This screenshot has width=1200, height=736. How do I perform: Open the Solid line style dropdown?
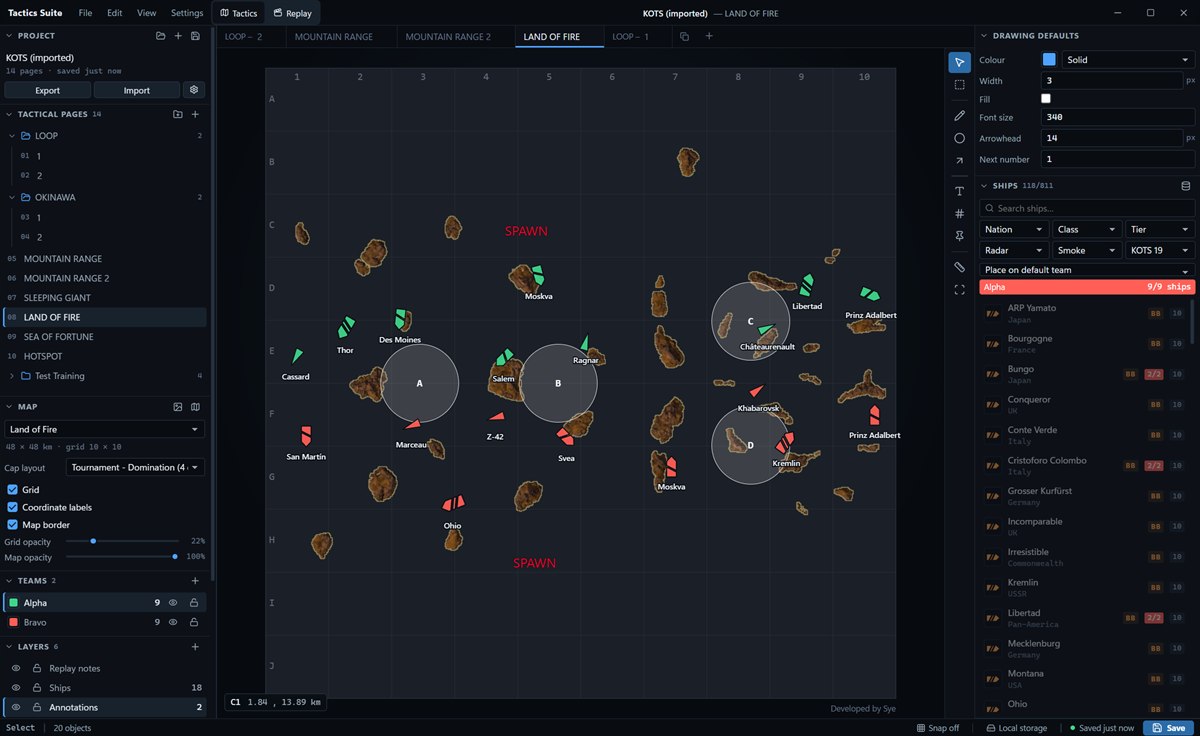pos(1128,60)
